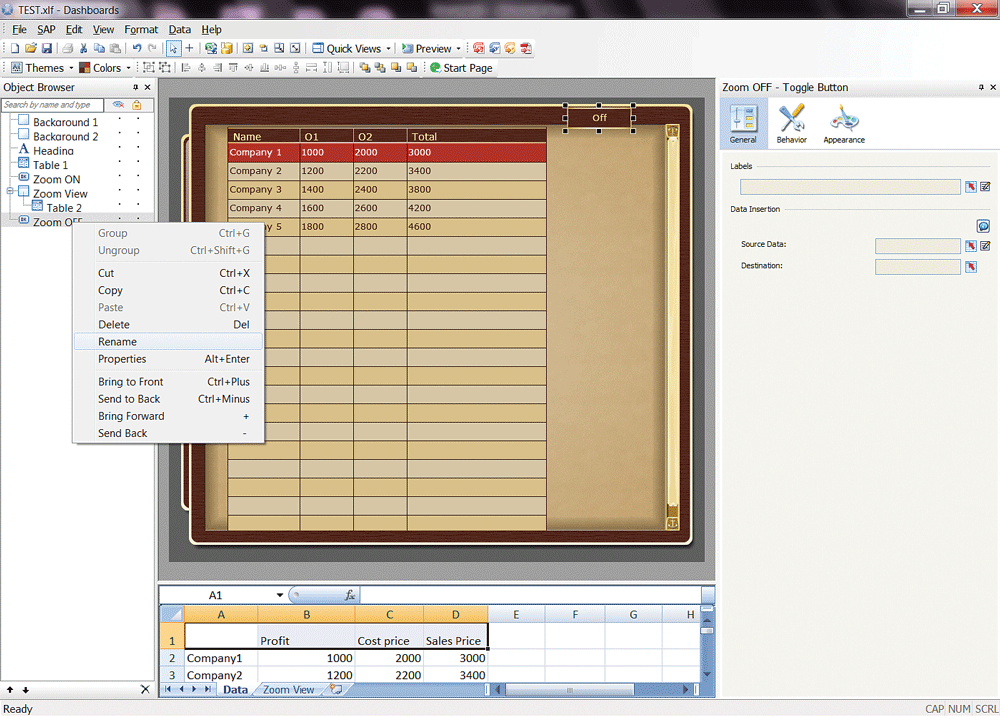The width and height of the screenshot is (1000, 716).
Task: Collapse the Zoom View tree node
Action: click(x=10, y=191)
